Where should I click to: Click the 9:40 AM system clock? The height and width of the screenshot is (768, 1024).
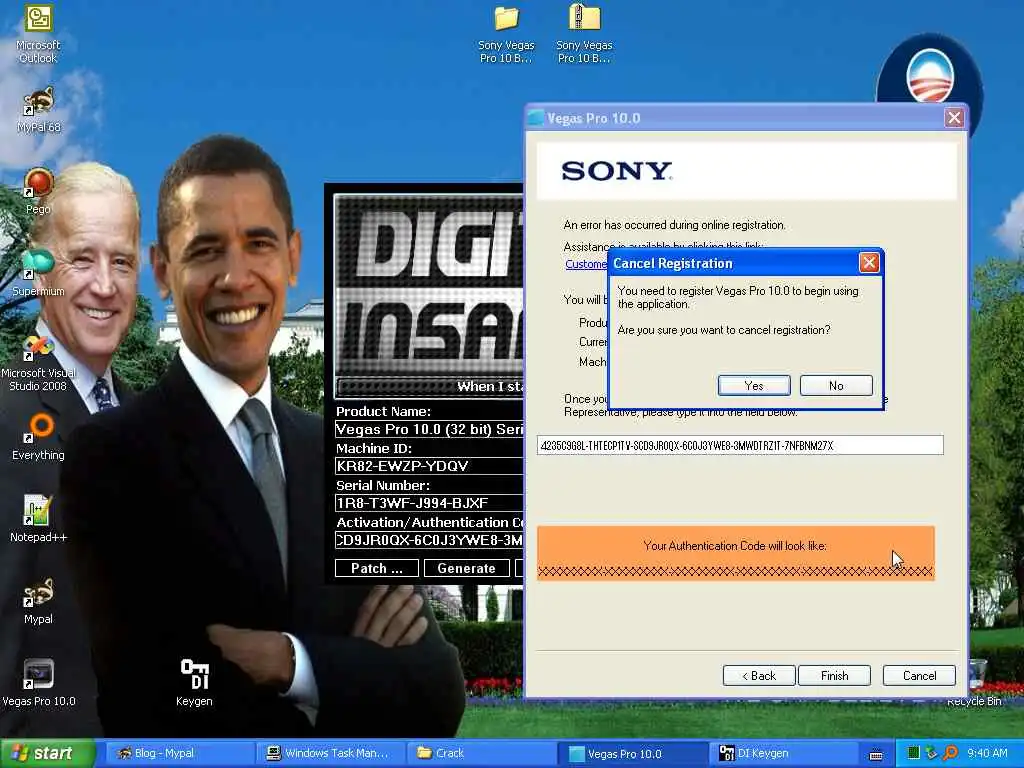tap(987, 753)
